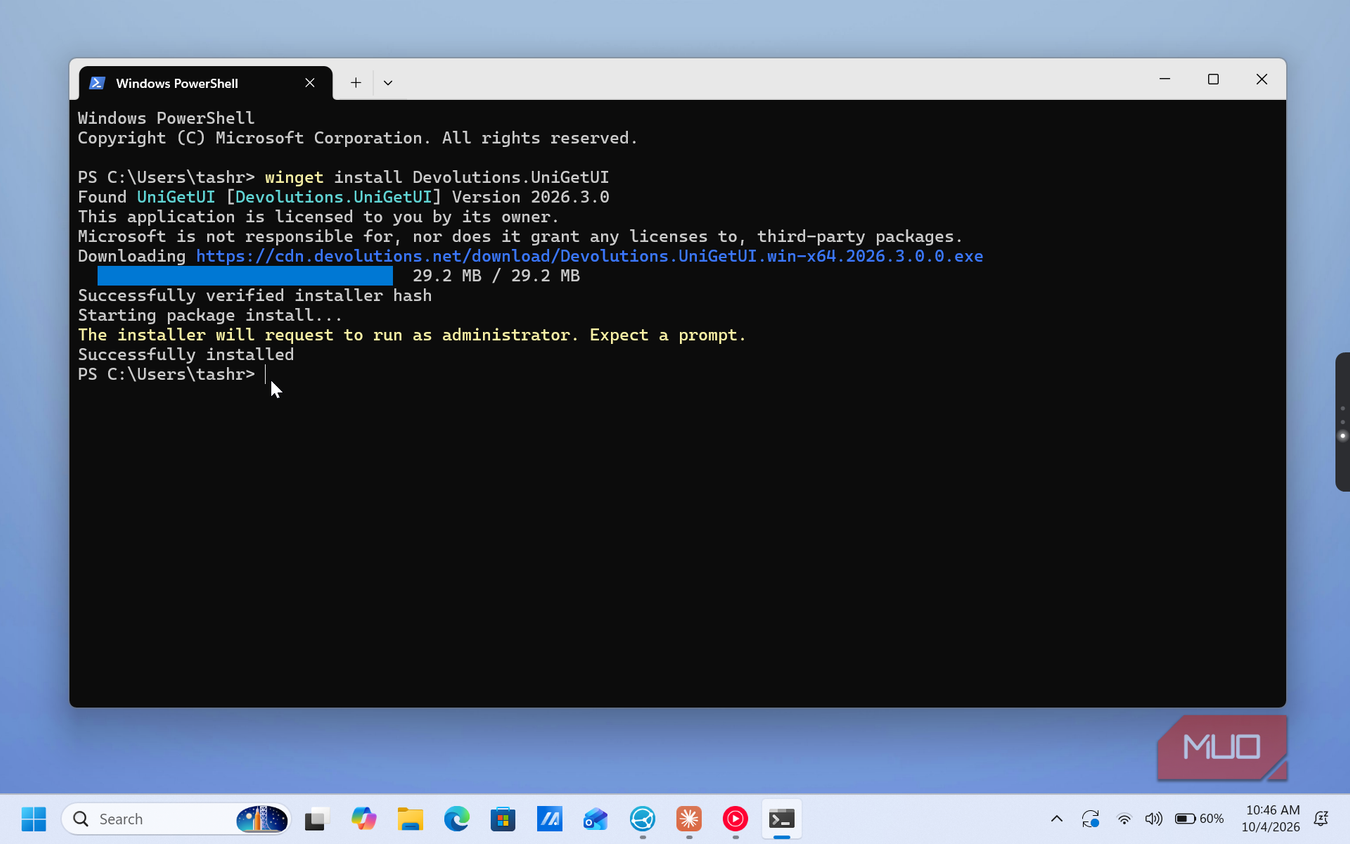Click the side panel handle on screen edge
This screenshot has width=1350, height=844.
click(1342, 421)
